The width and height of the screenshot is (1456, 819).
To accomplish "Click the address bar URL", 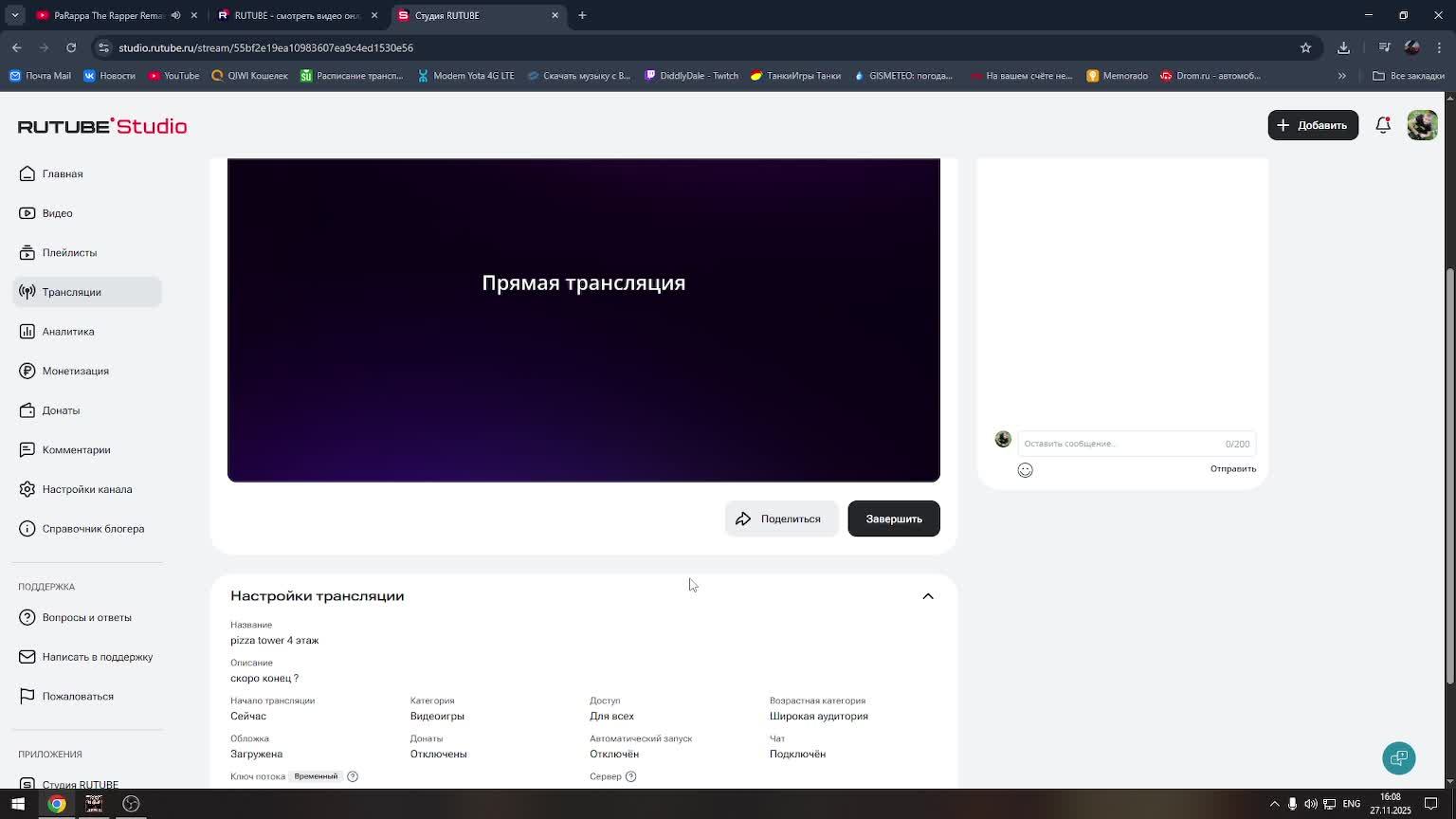I will 265,47.
